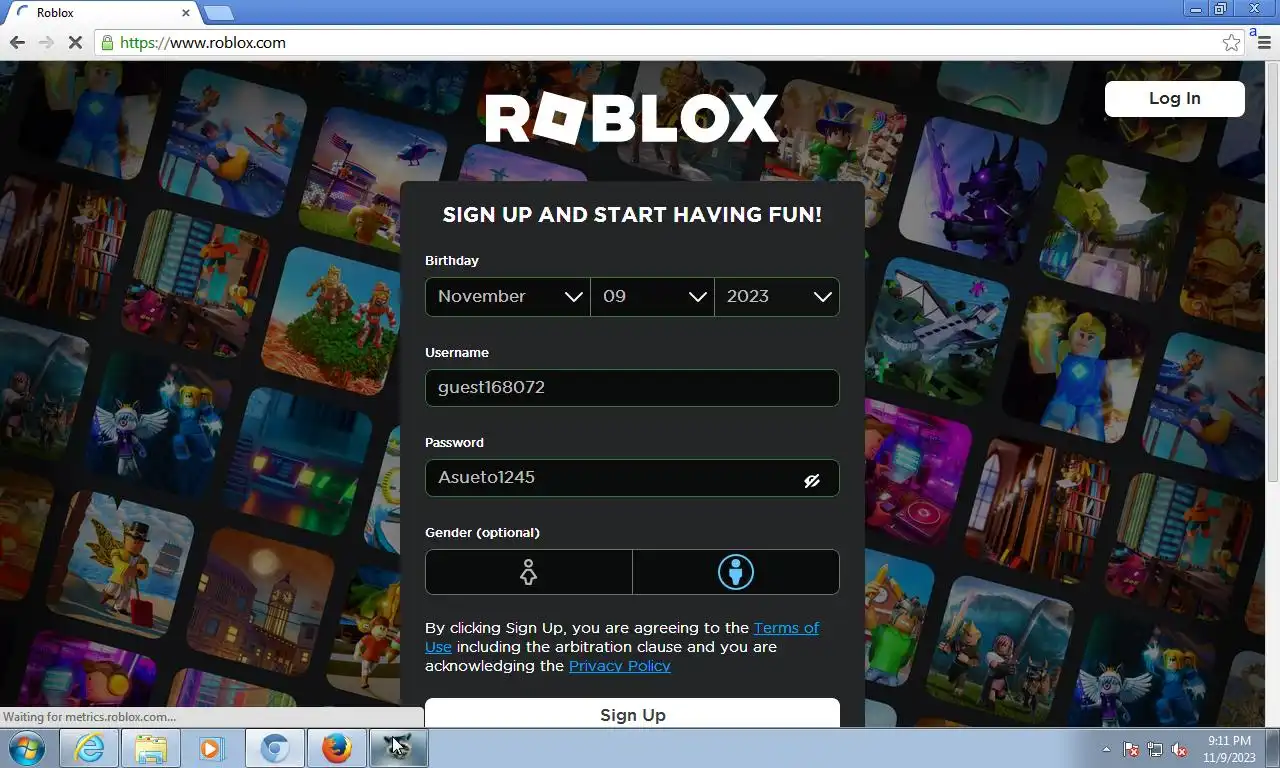Image resolution: width=1280 pixels, height=768 pixels.
Task: Click the Action Center flag icon
Action: coord(1131,749)
